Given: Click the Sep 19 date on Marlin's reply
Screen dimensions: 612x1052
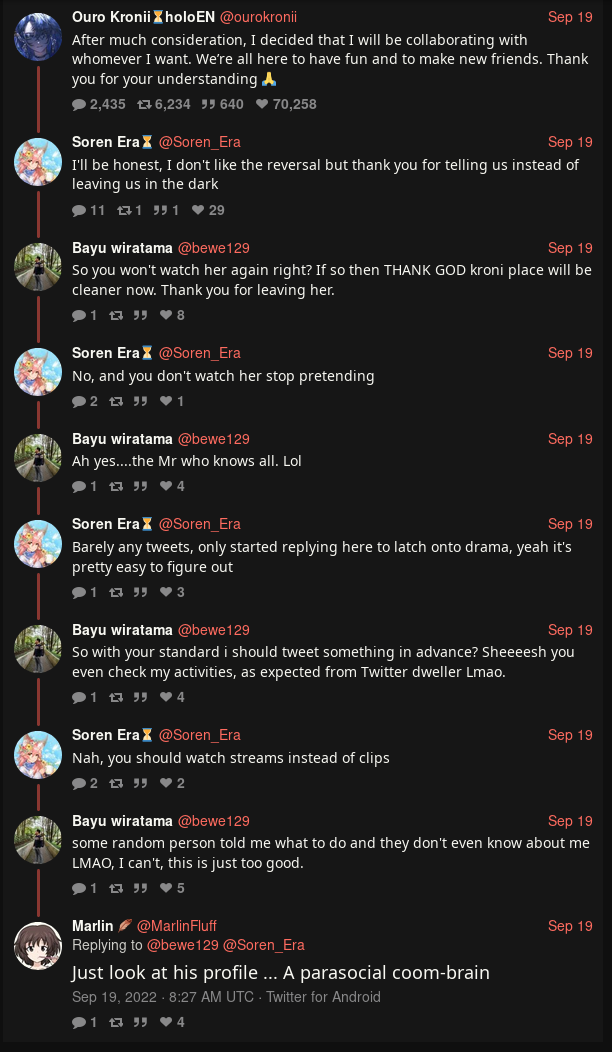Looking at the screenshot, I should point(570,926).
